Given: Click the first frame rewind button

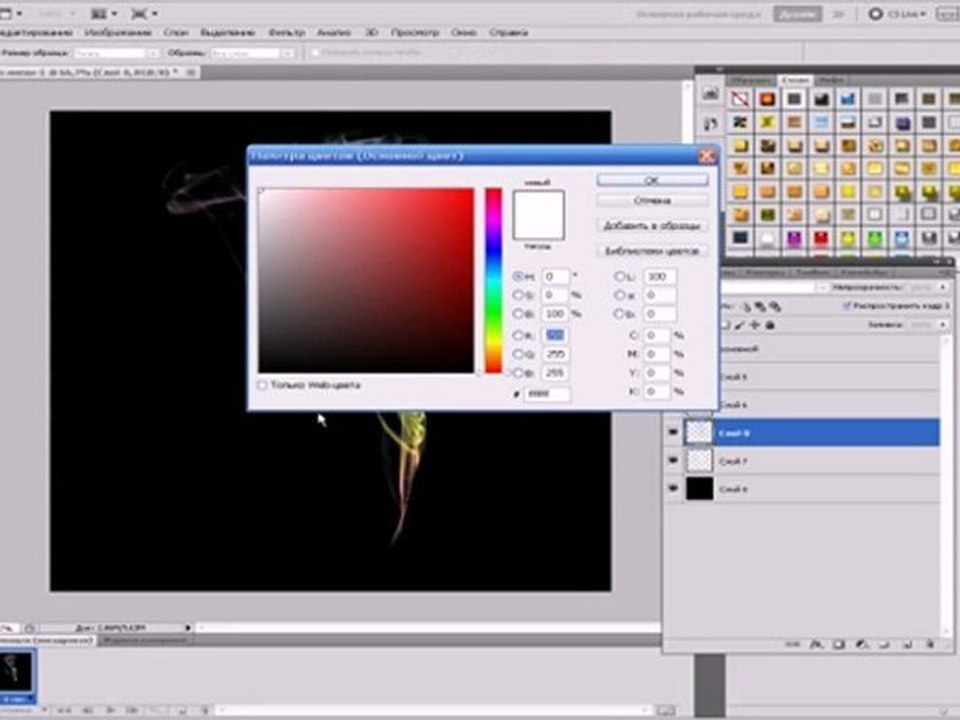Looking at the screenshot, I should tap(64, 710).
